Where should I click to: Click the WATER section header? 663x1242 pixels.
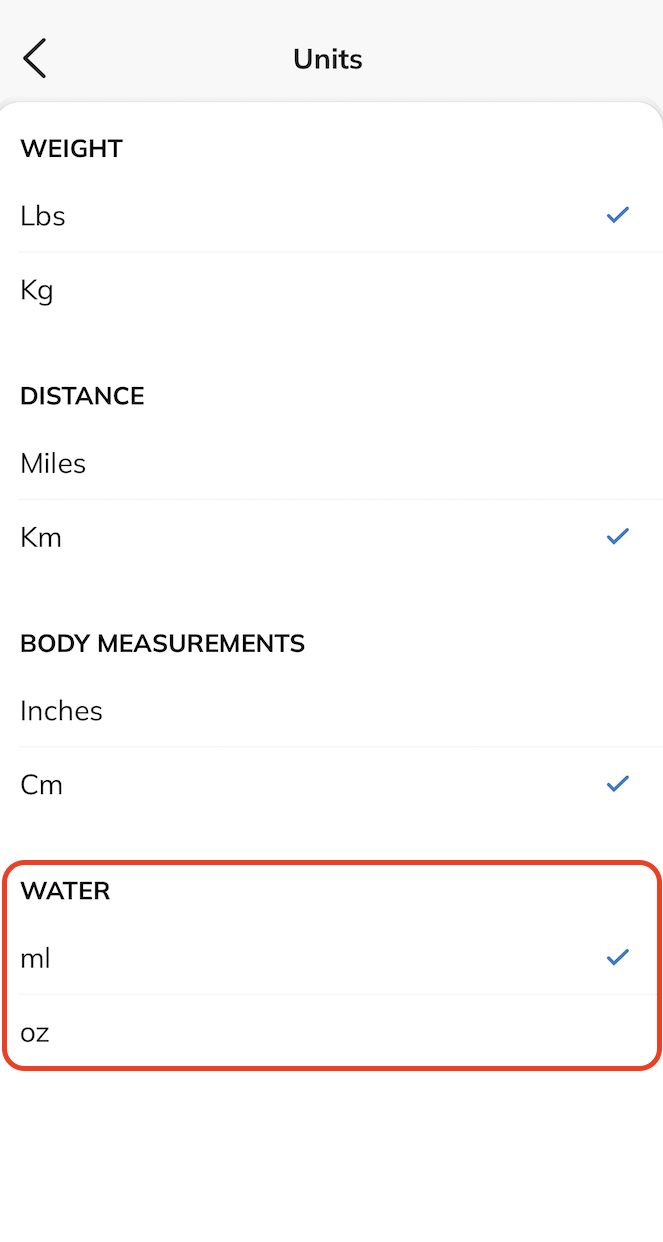65,891
